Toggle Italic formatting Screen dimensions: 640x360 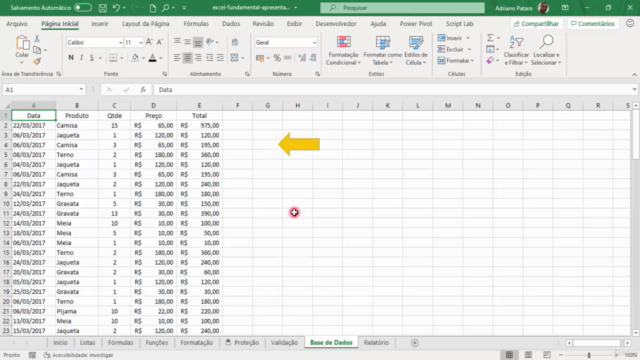coord(81,58)
